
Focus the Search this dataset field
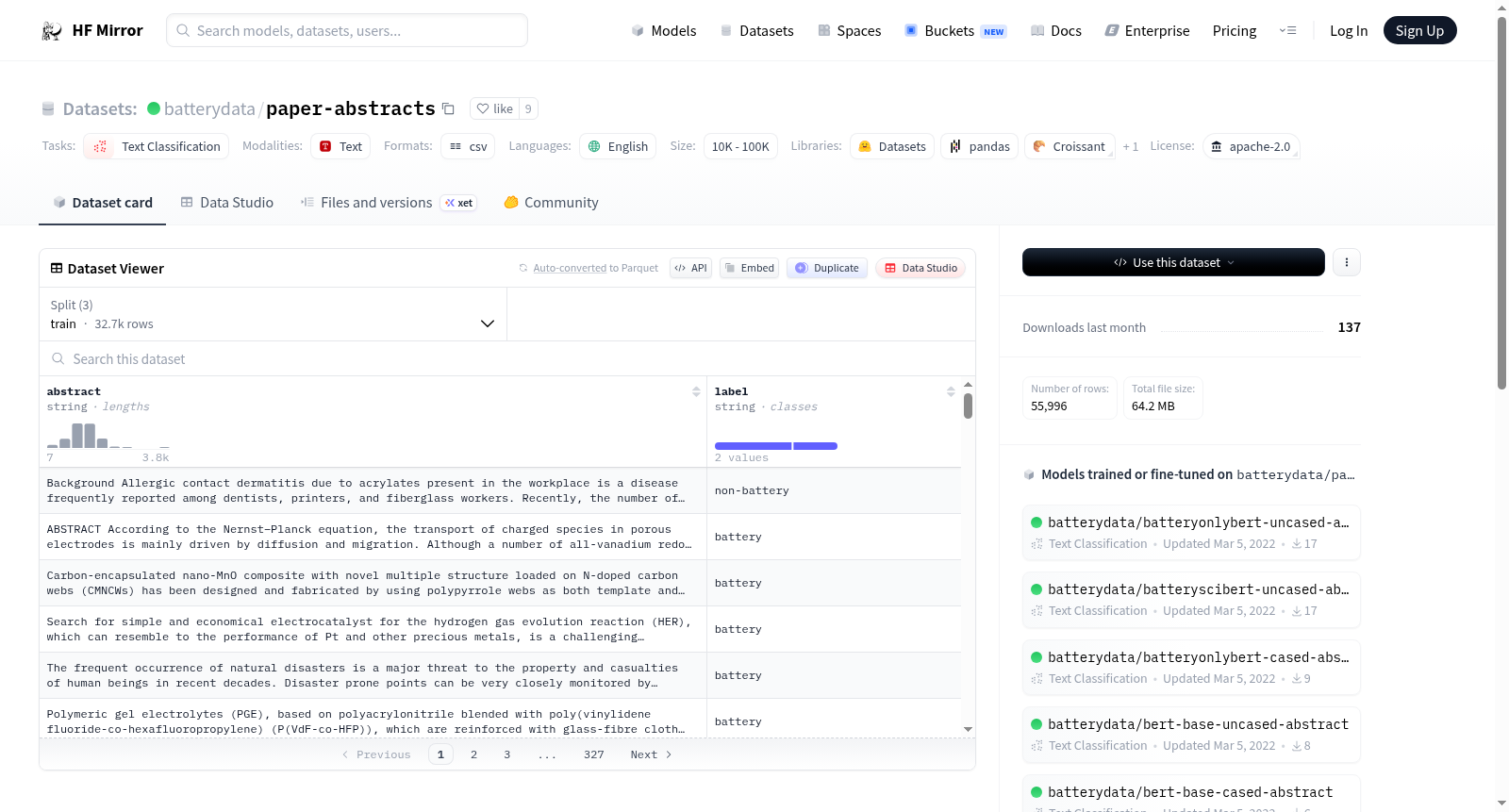click(x=507, y=359)
